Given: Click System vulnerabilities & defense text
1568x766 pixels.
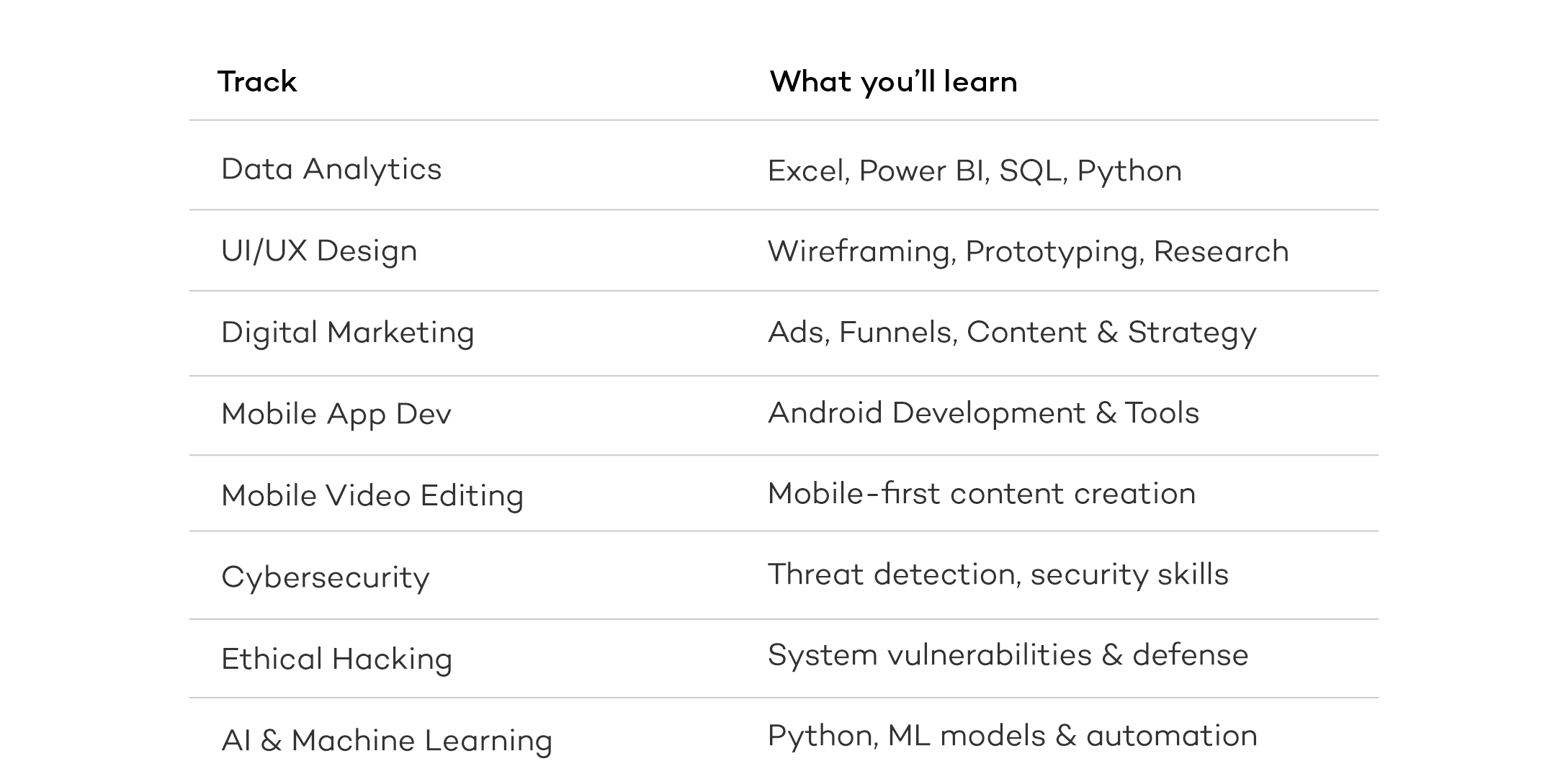Looking at the screenshot, I should pos(1008,656).
